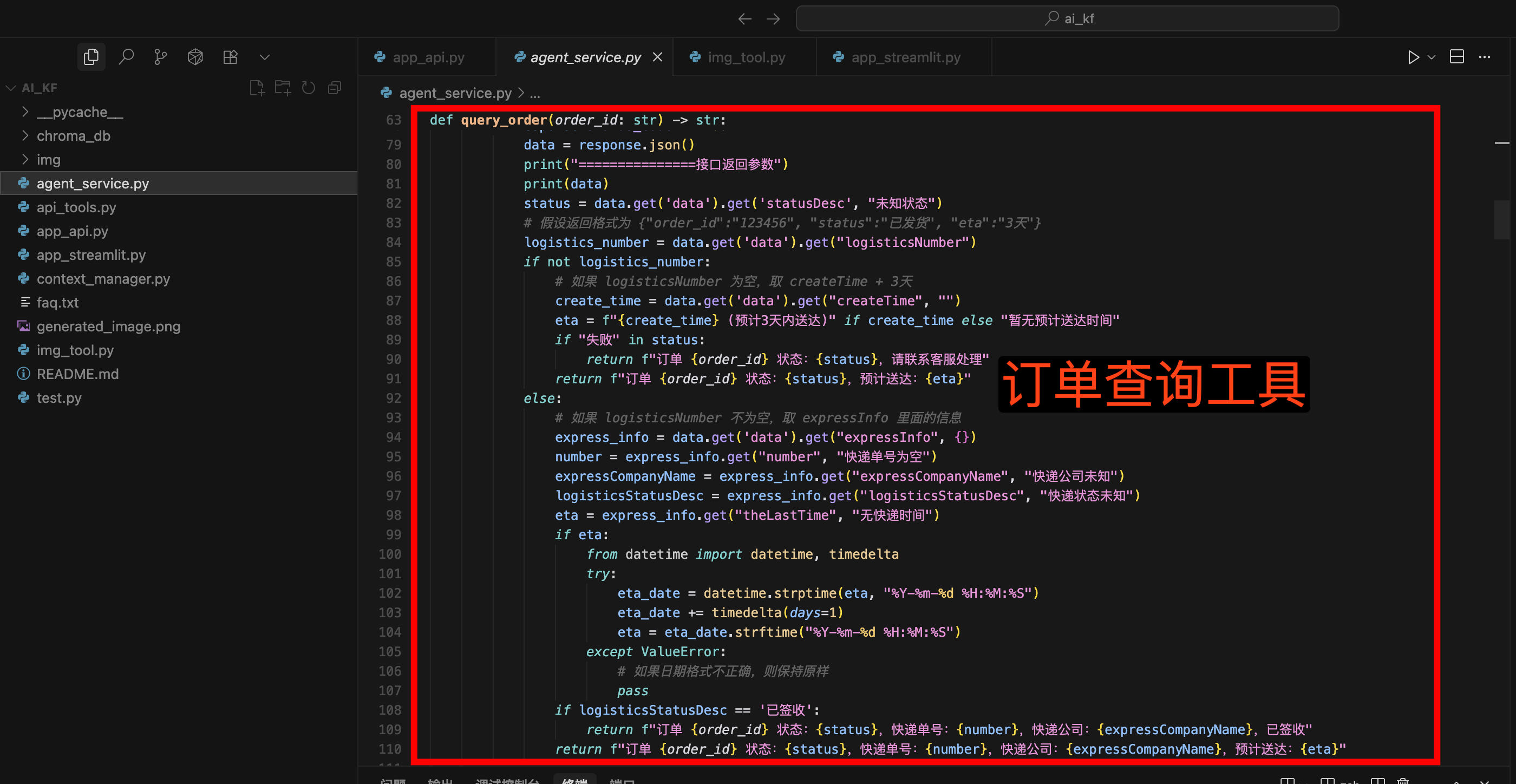Open the additional views chevron in activity bar
This screenshot has width=1516, height=784.
pos(264,56)
